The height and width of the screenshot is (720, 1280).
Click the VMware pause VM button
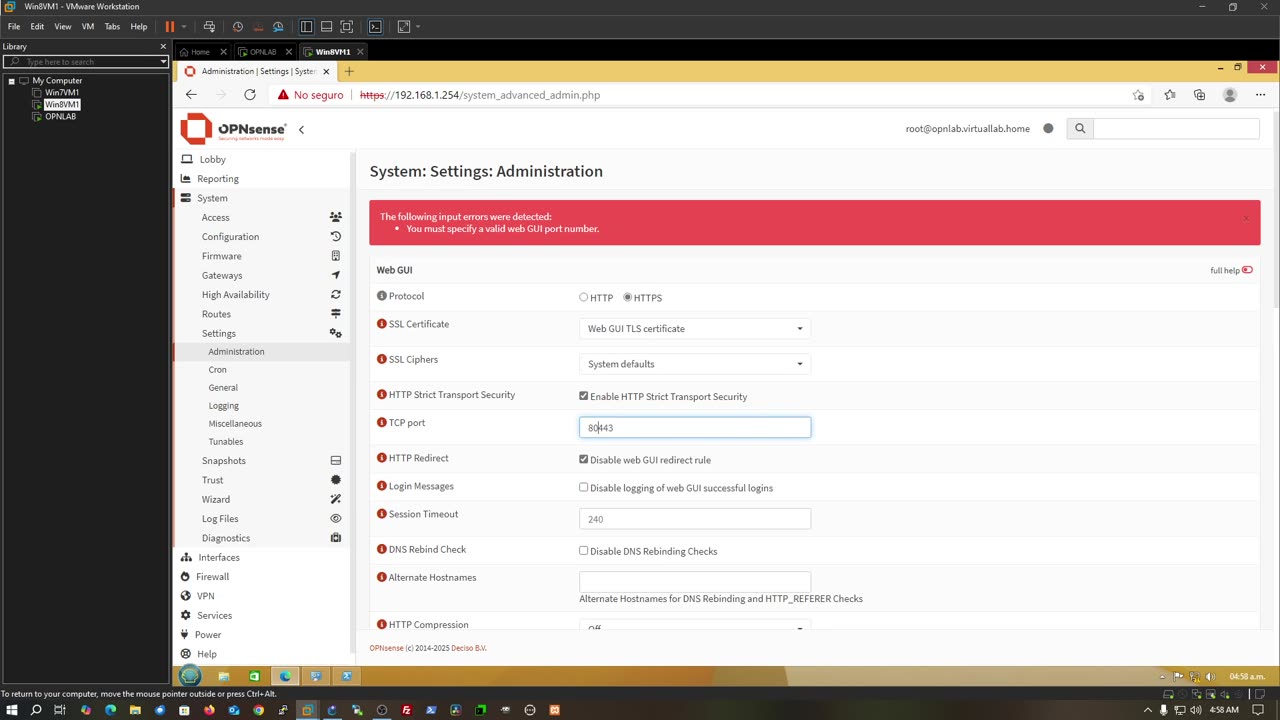170,27
